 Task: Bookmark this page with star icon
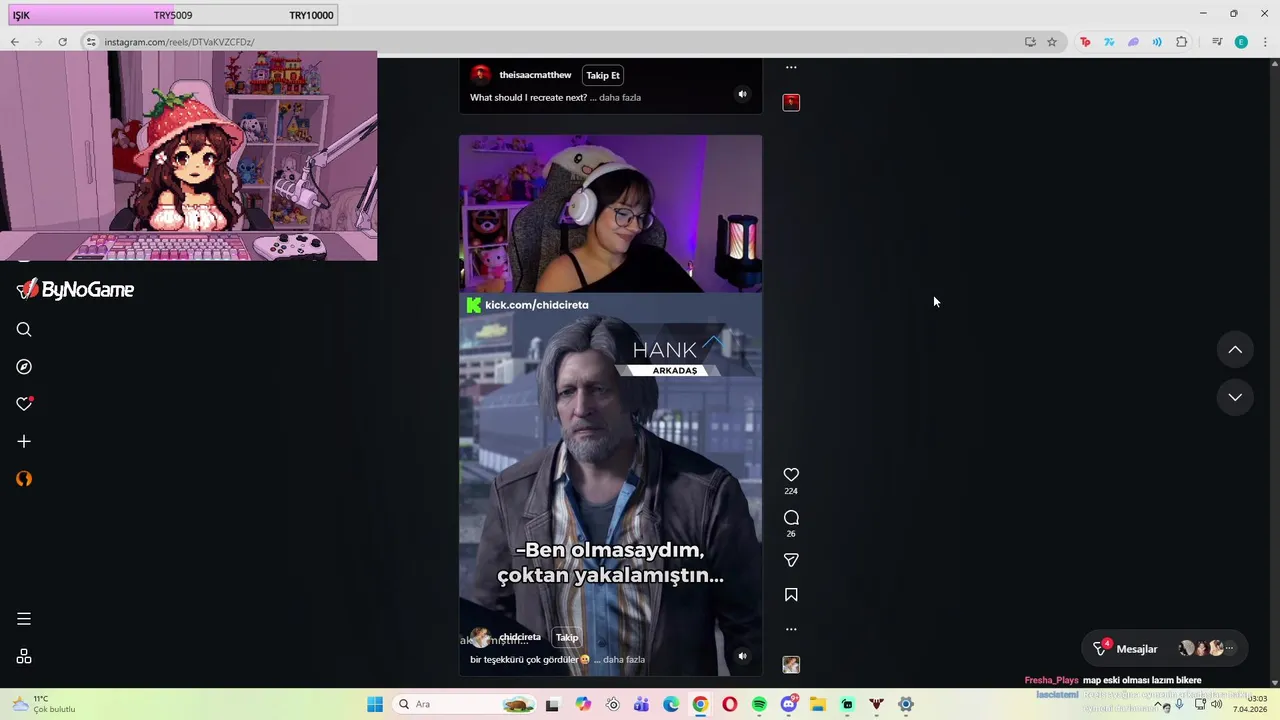pos(1052,42)
